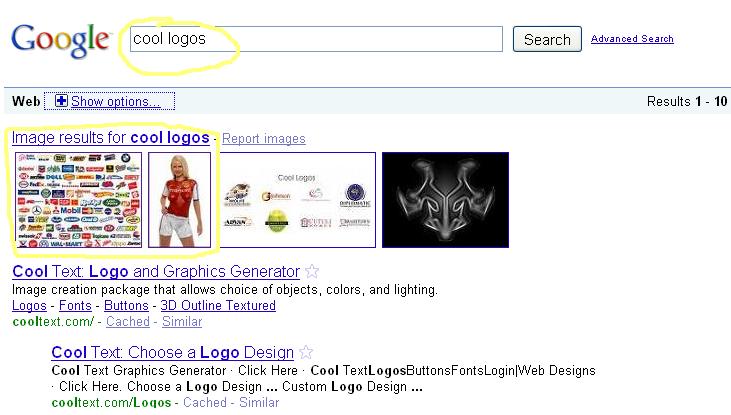
Task: Click in the search box containing cool logos
Action: [x=316, y=39]
